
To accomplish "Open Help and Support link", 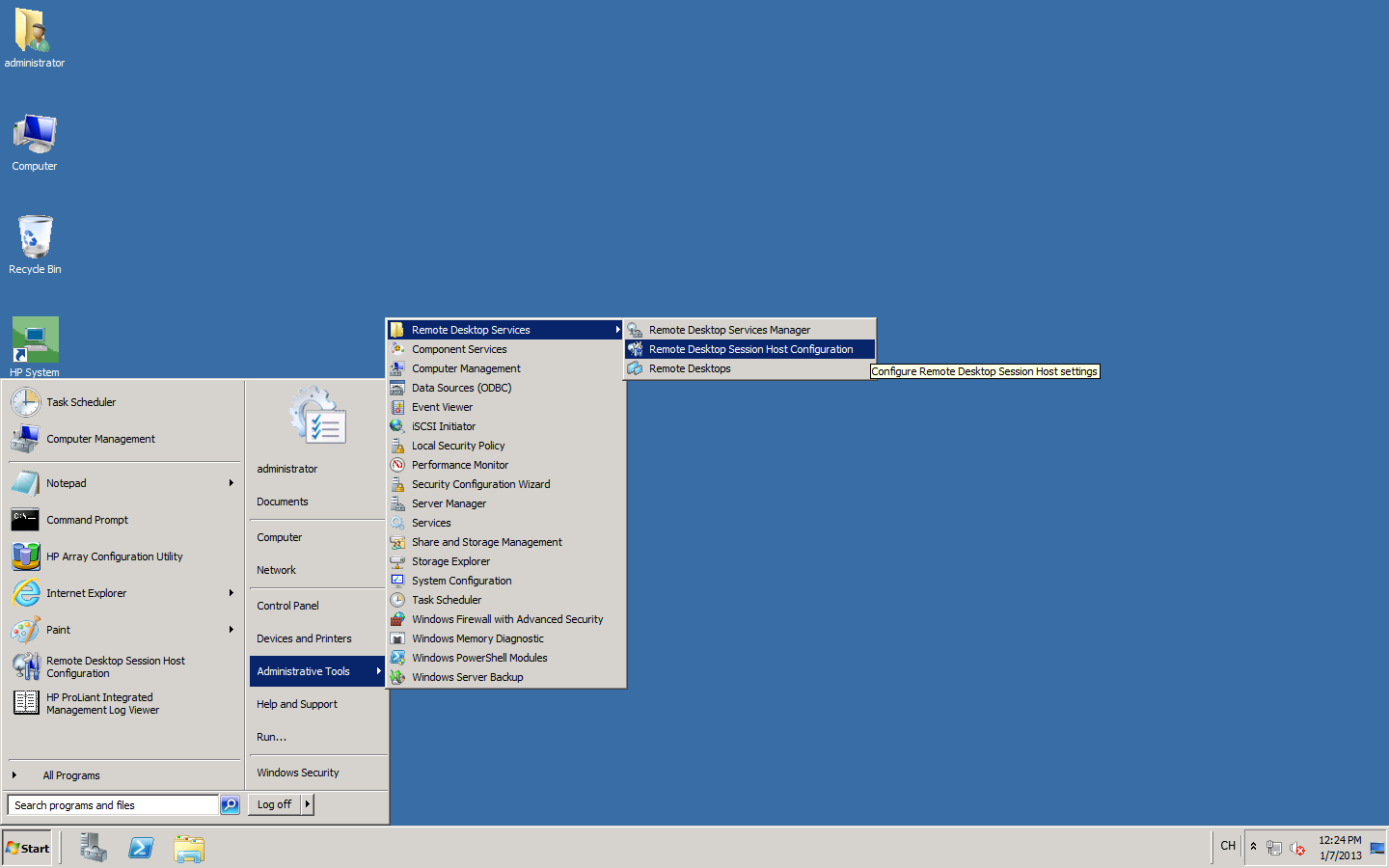I will click(297, 704).
